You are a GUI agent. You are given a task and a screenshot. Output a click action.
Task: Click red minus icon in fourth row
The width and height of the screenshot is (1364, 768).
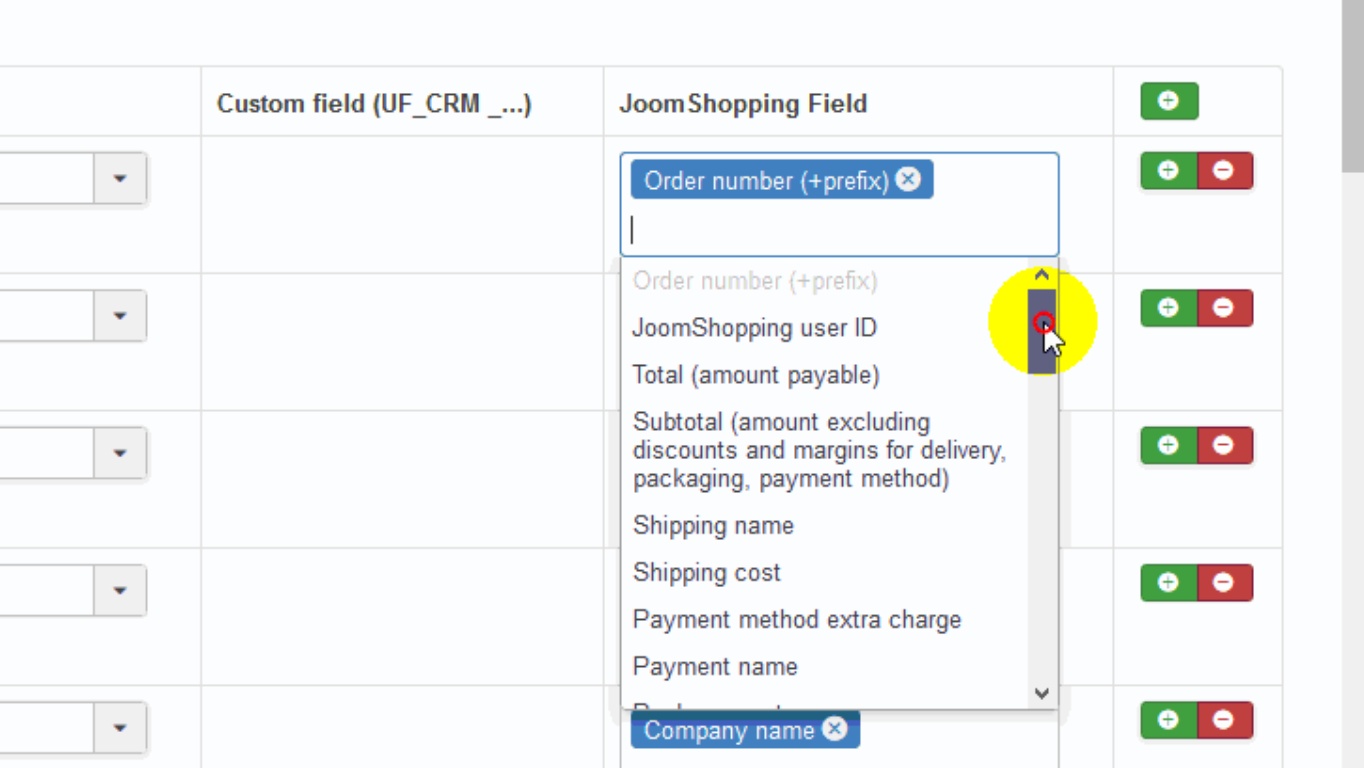[1223, 583]
